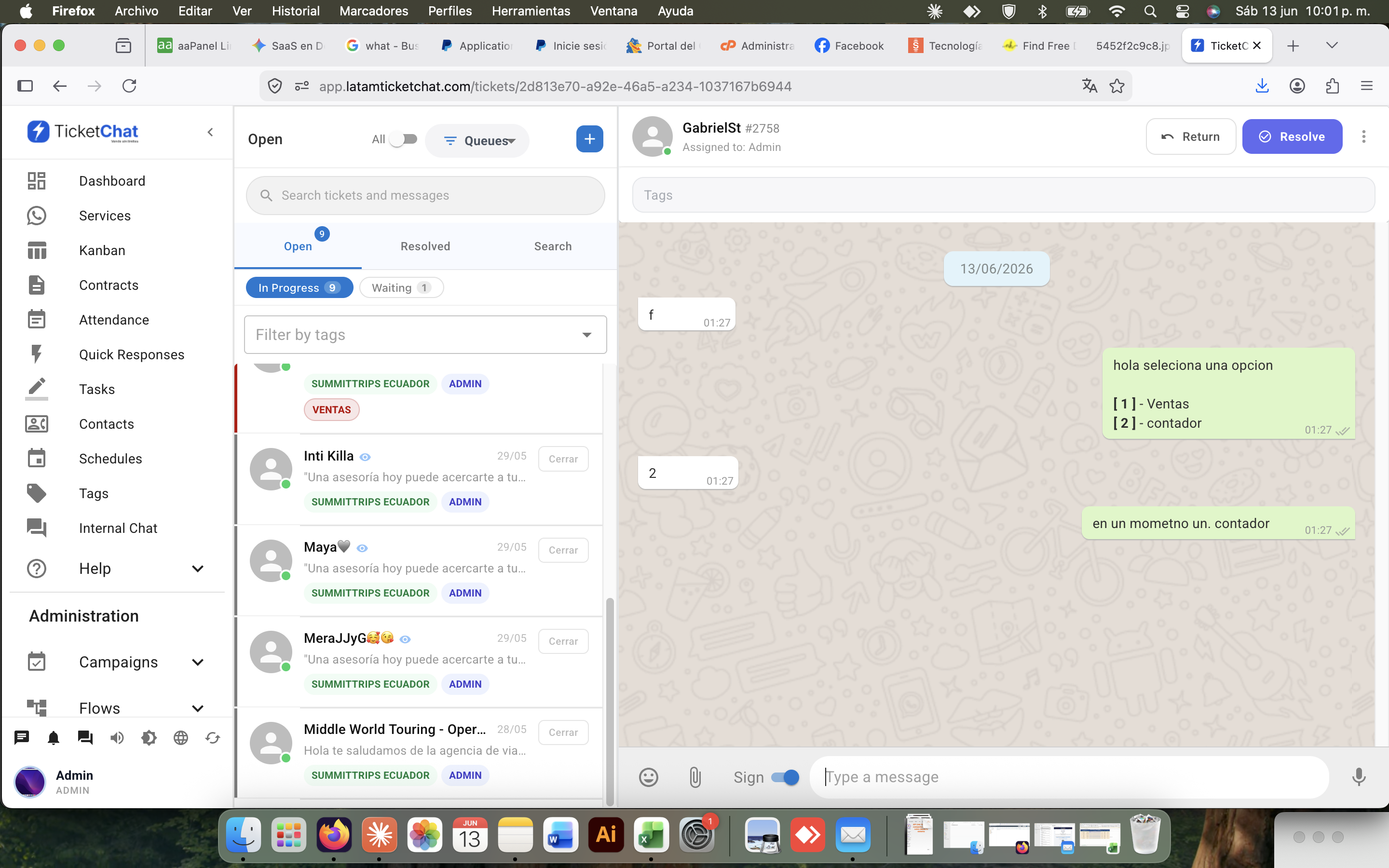Open the Queues dropdown
Image resolution: width=1389 pixels, height=868 pixels.
(x=477, y=141)
